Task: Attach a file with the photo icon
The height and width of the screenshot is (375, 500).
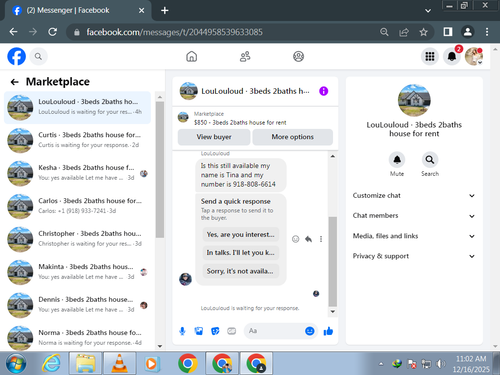Action: (x=199, y=331)
